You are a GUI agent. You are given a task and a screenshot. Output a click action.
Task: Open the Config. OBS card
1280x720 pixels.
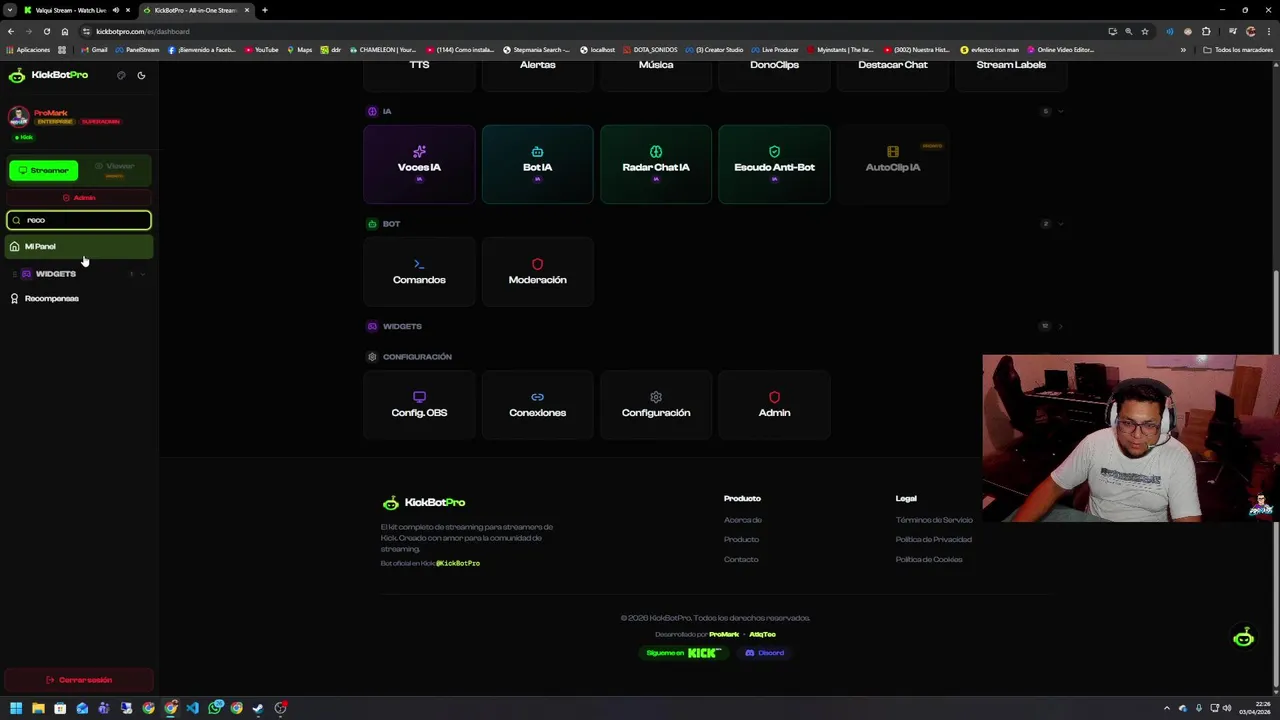click(419, 404)
